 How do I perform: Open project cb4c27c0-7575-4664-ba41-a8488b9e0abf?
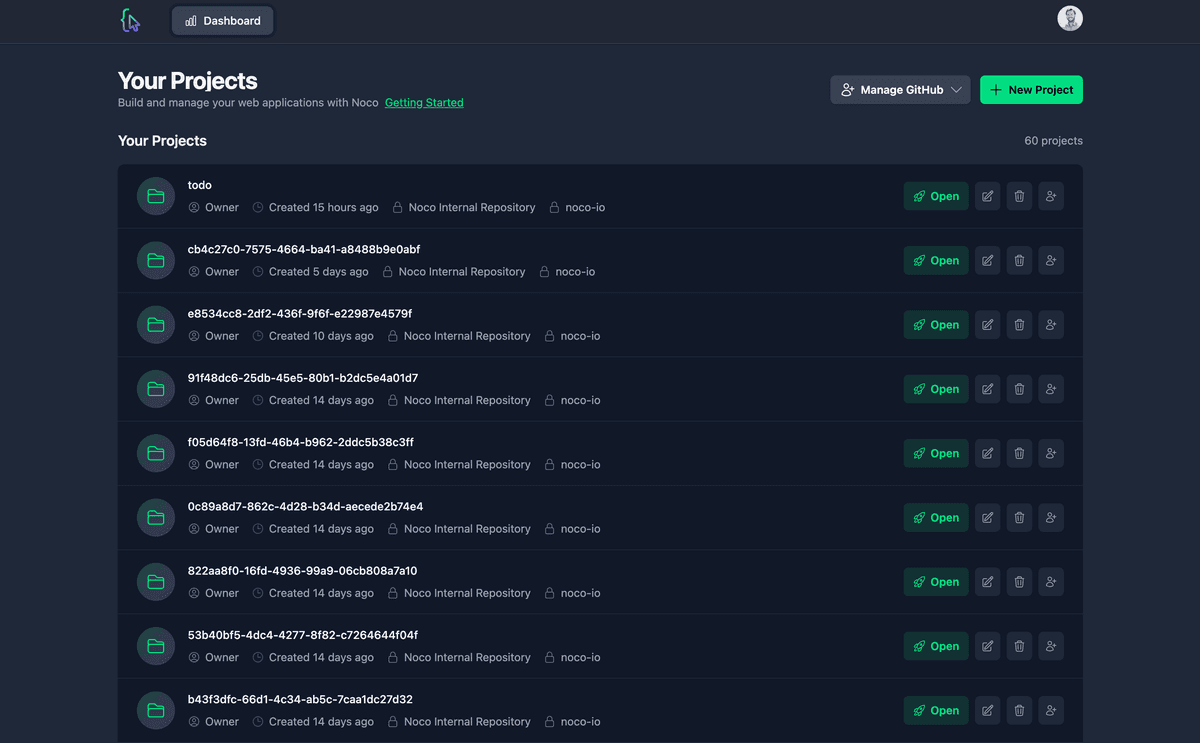[x=936, y=260]
